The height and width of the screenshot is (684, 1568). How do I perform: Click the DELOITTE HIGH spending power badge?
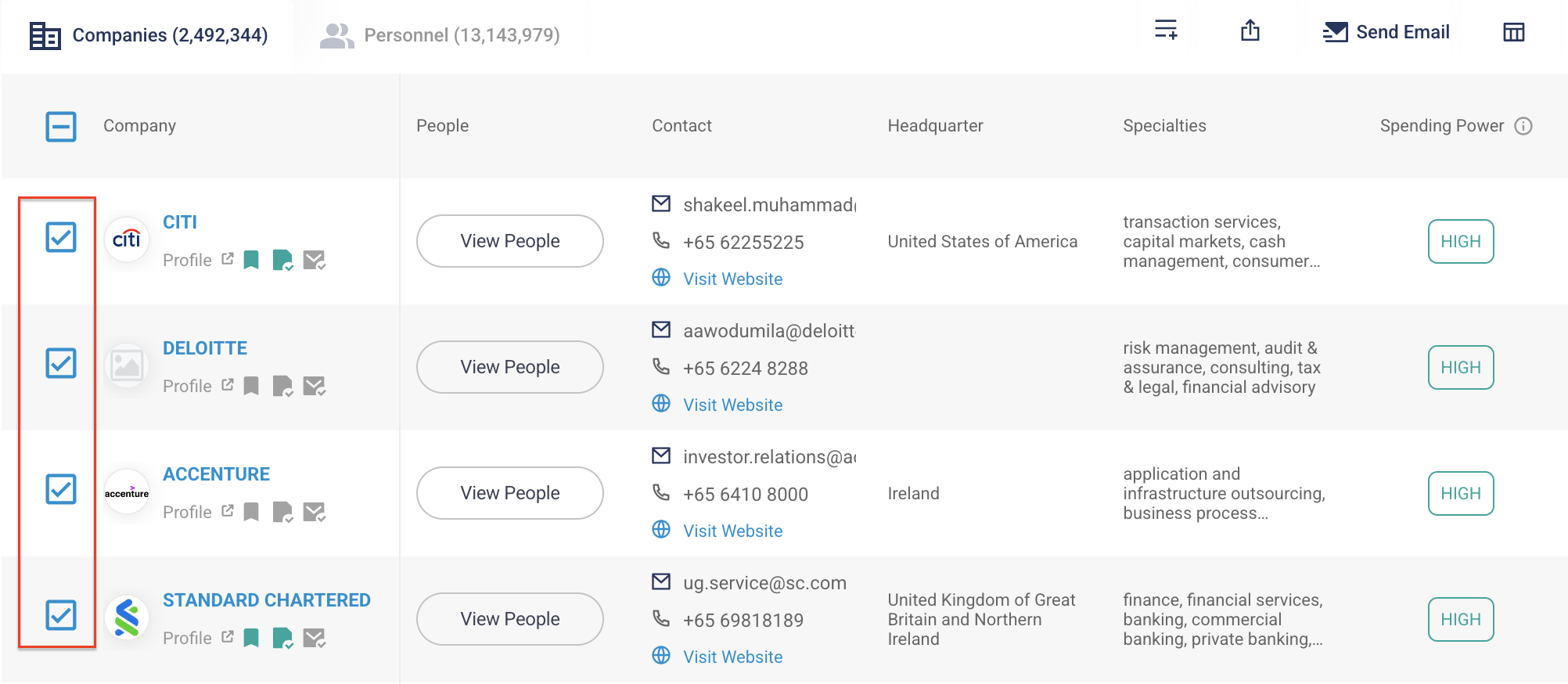(x=1461, y=368)
